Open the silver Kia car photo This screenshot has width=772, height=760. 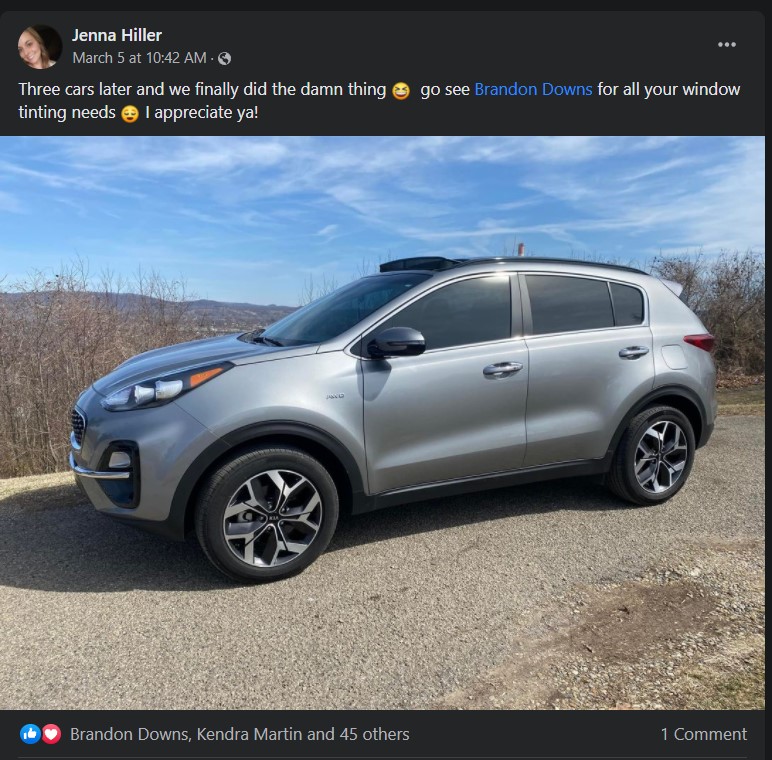[382, 423]
